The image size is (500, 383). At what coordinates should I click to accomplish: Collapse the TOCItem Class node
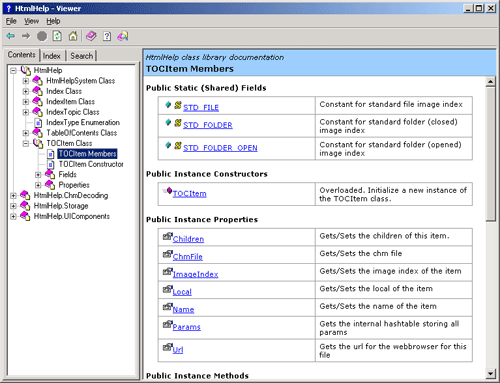point(26,143)
